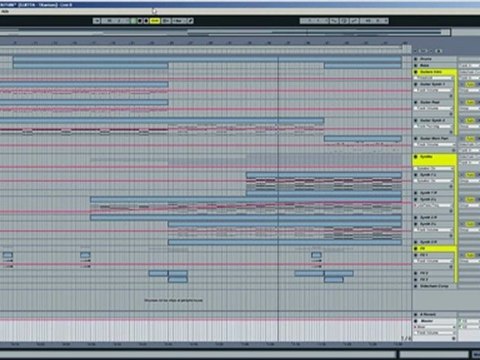Fold the Drums track
This screenshot has height=360, width=480.
[x=416, y=59]
